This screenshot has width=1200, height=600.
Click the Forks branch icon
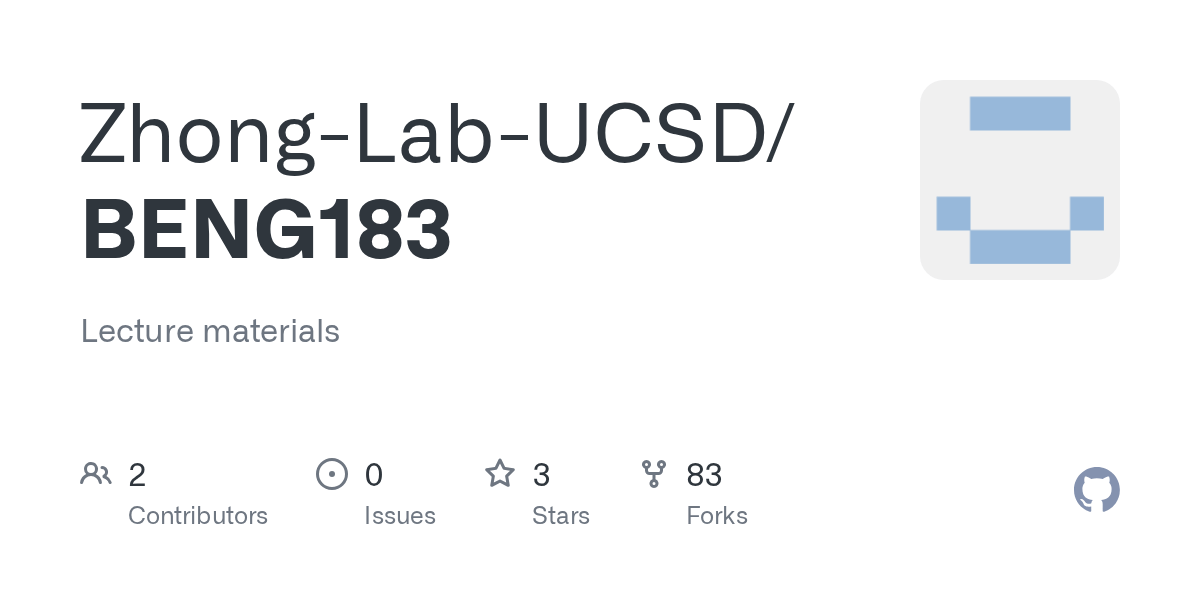[x=654, y=473]
